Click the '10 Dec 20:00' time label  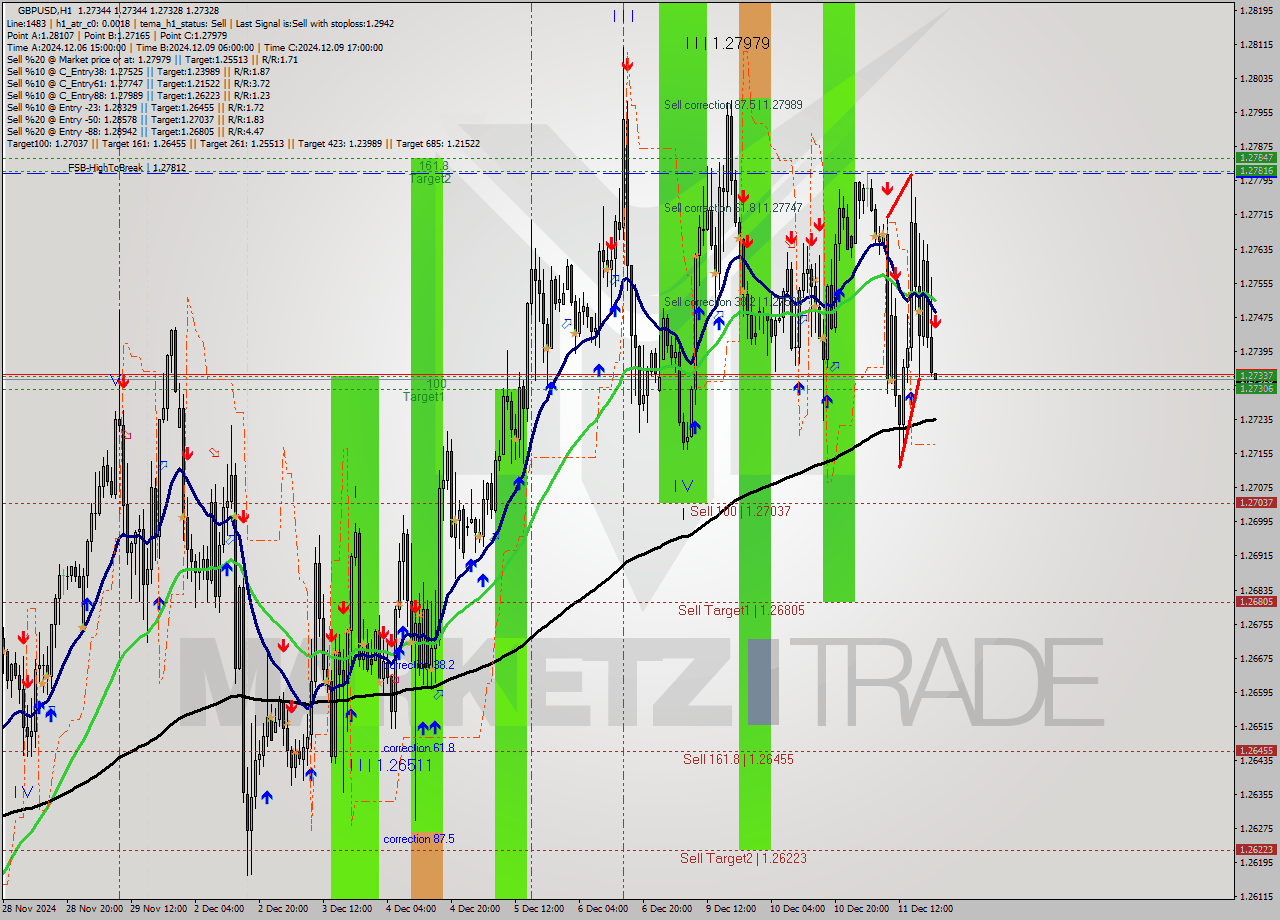pyautogui.click(x=861, y=909)
